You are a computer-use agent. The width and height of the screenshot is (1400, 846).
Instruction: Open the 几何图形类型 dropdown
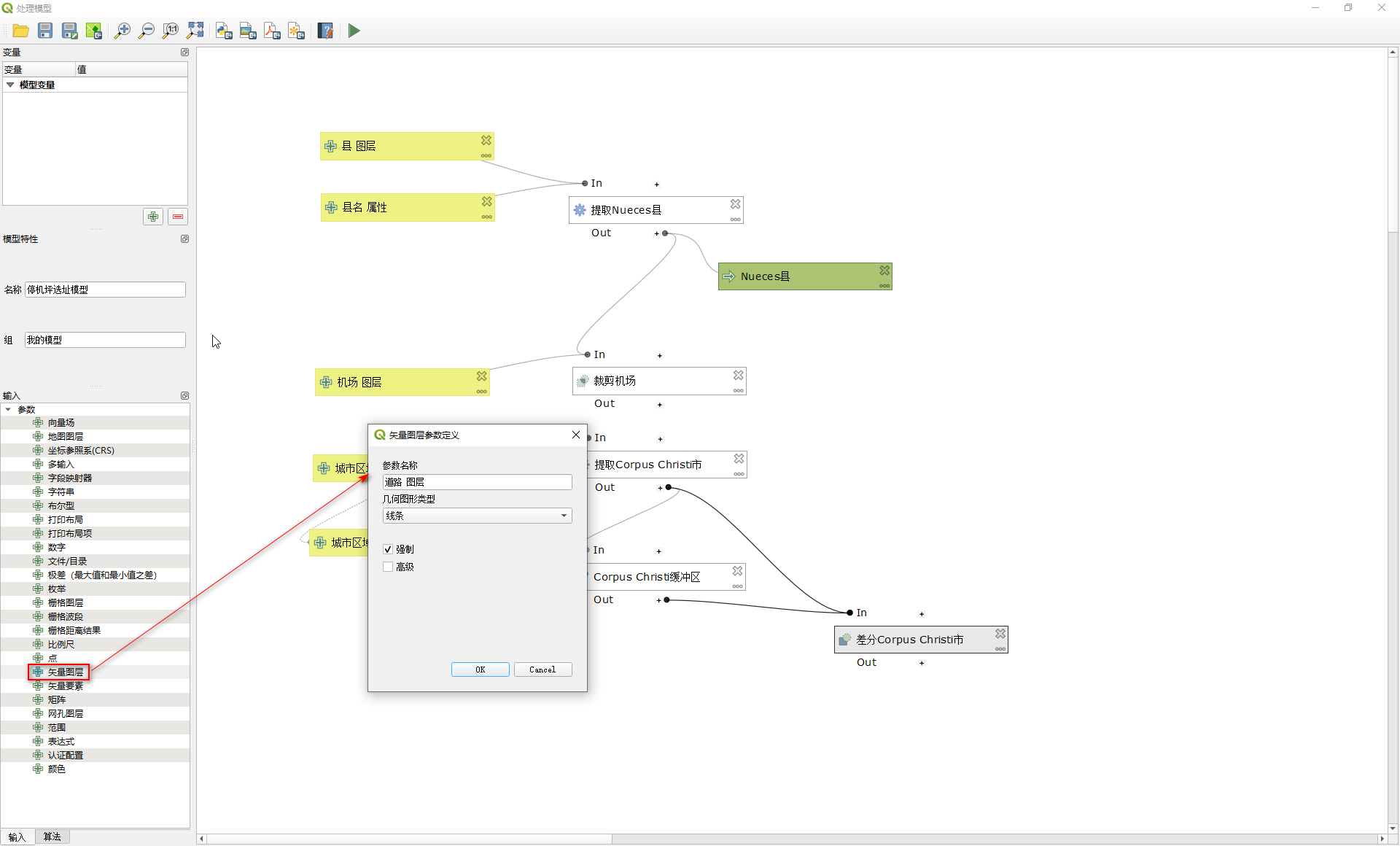point(477,516)
